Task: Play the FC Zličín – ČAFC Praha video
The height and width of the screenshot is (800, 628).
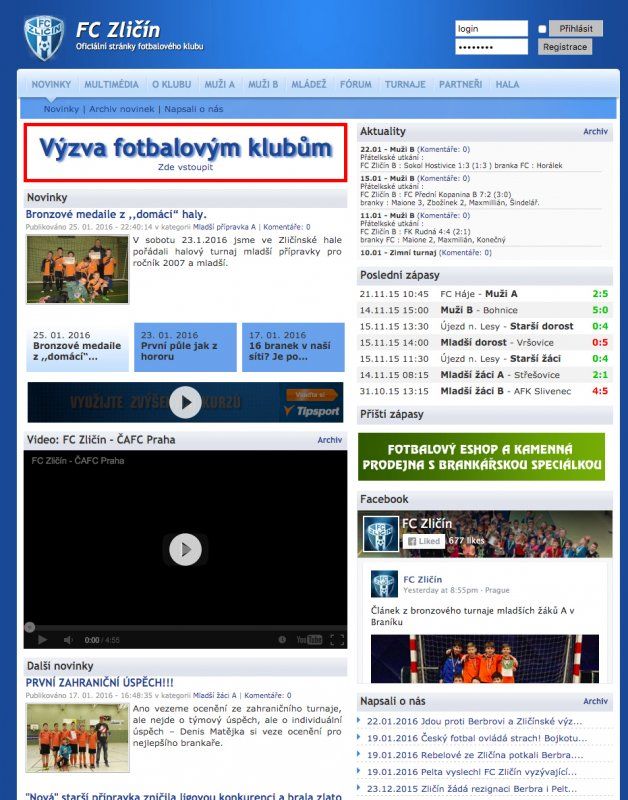Action: pyautogui.click(x=185, y=548)
